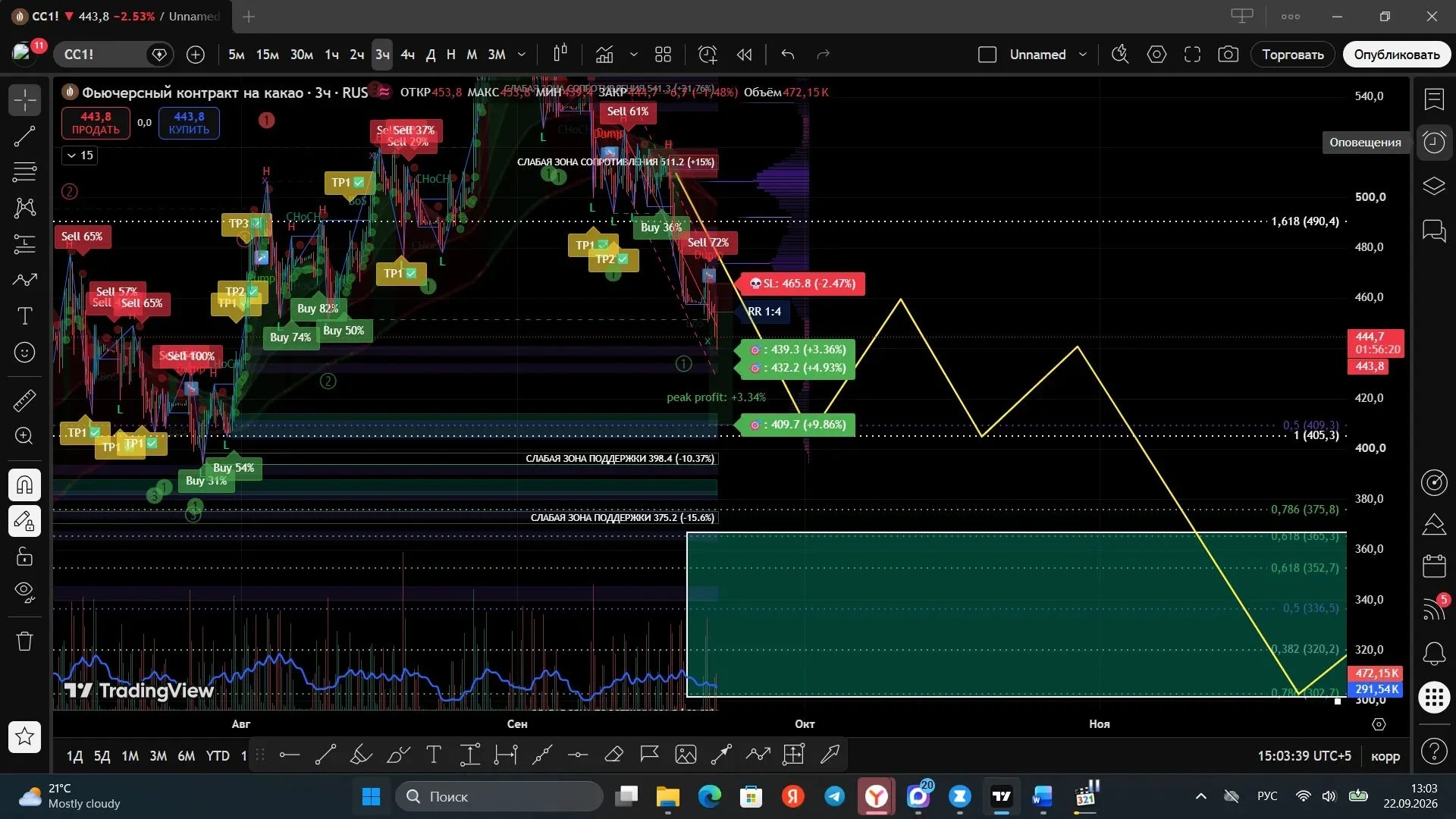Select the 4ч timeframe

coord(408,55)
